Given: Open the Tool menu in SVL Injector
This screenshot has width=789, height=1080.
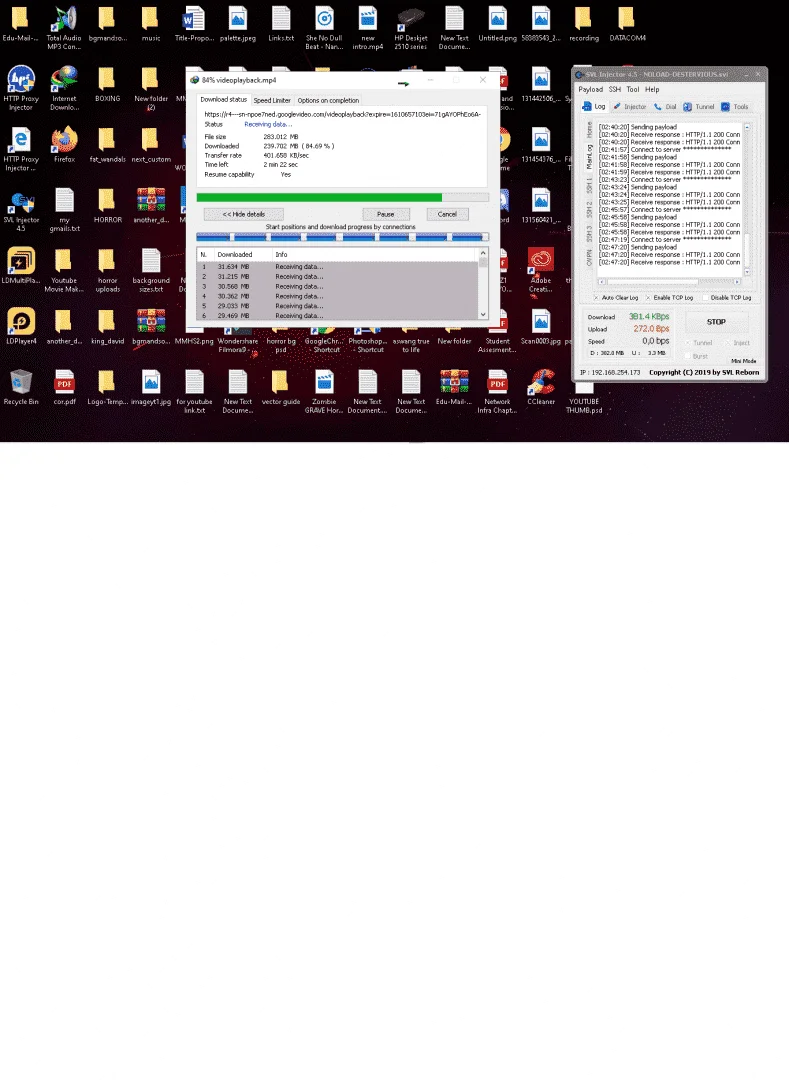Looking at the screenshot, I should 633,90.
